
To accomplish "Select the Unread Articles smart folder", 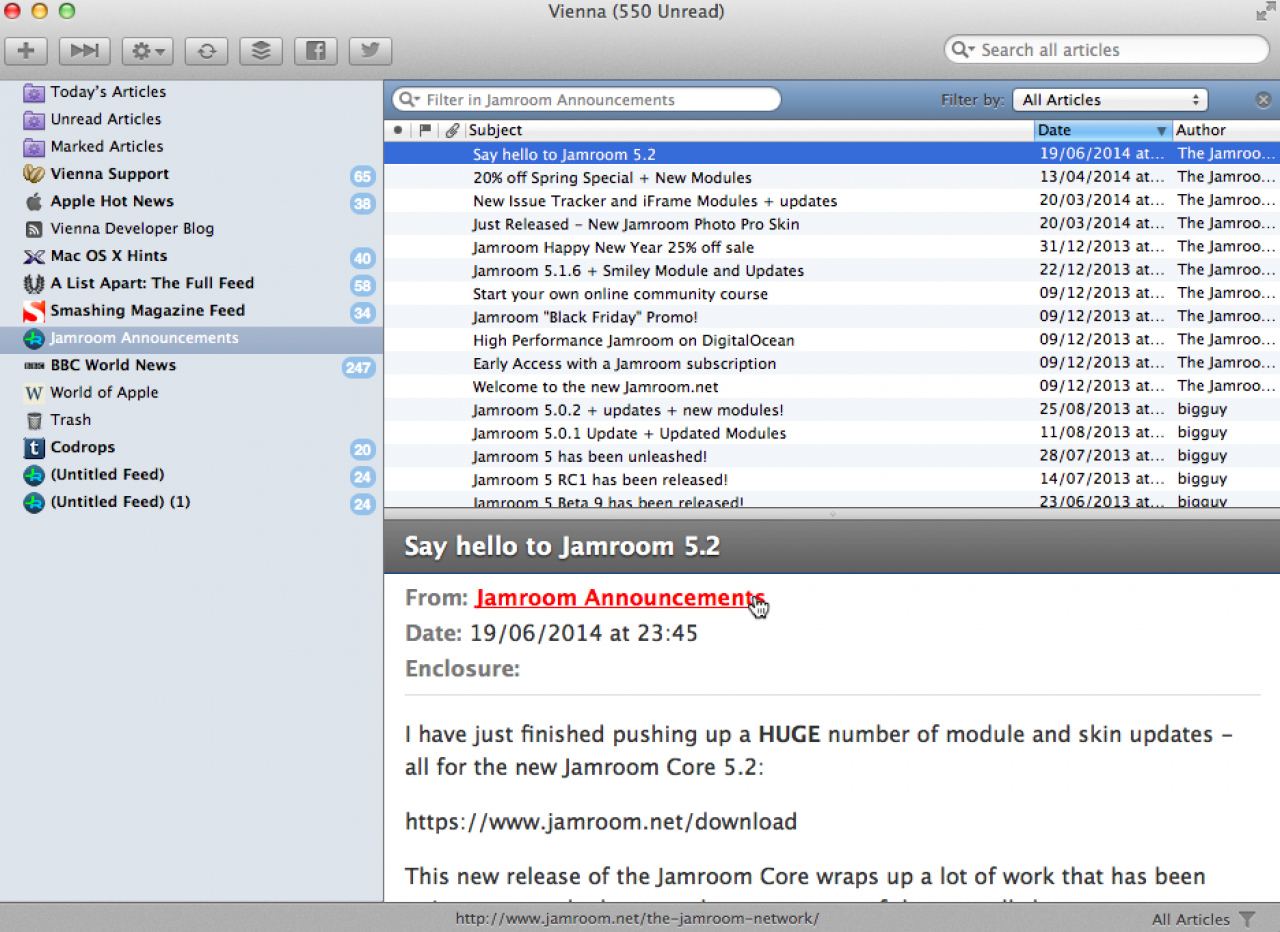I will [x=106, y=119].
